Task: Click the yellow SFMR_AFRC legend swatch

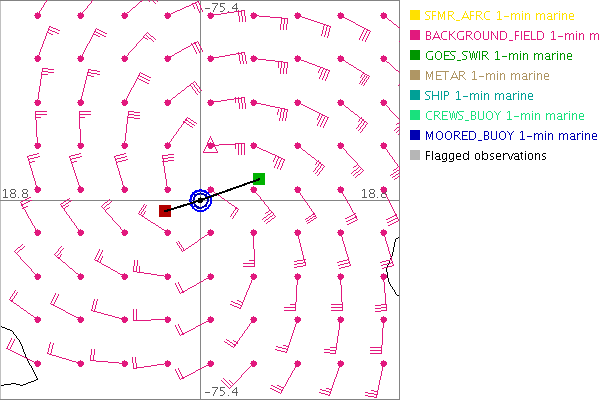Action: point(415,15)
